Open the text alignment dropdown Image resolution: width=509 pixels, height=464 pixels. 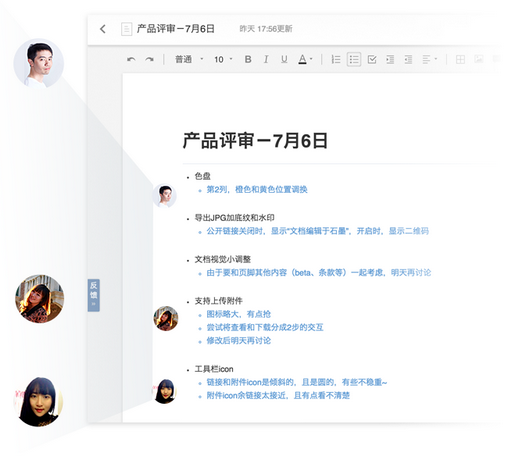pos(430,59)
